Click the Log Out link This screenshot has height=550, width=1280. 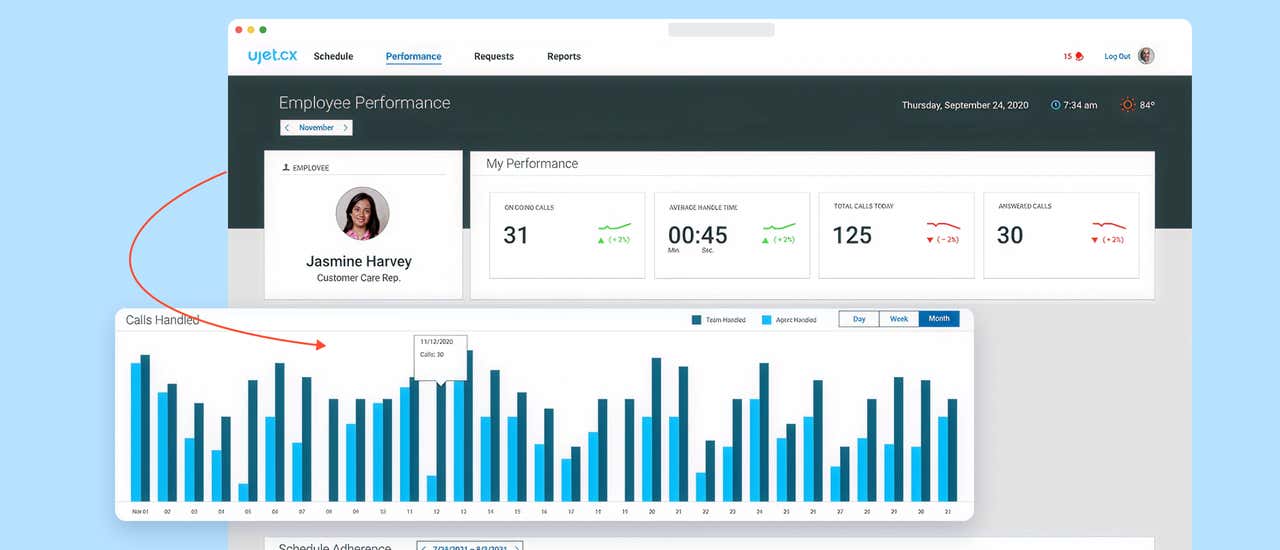tap(1117, 57)
